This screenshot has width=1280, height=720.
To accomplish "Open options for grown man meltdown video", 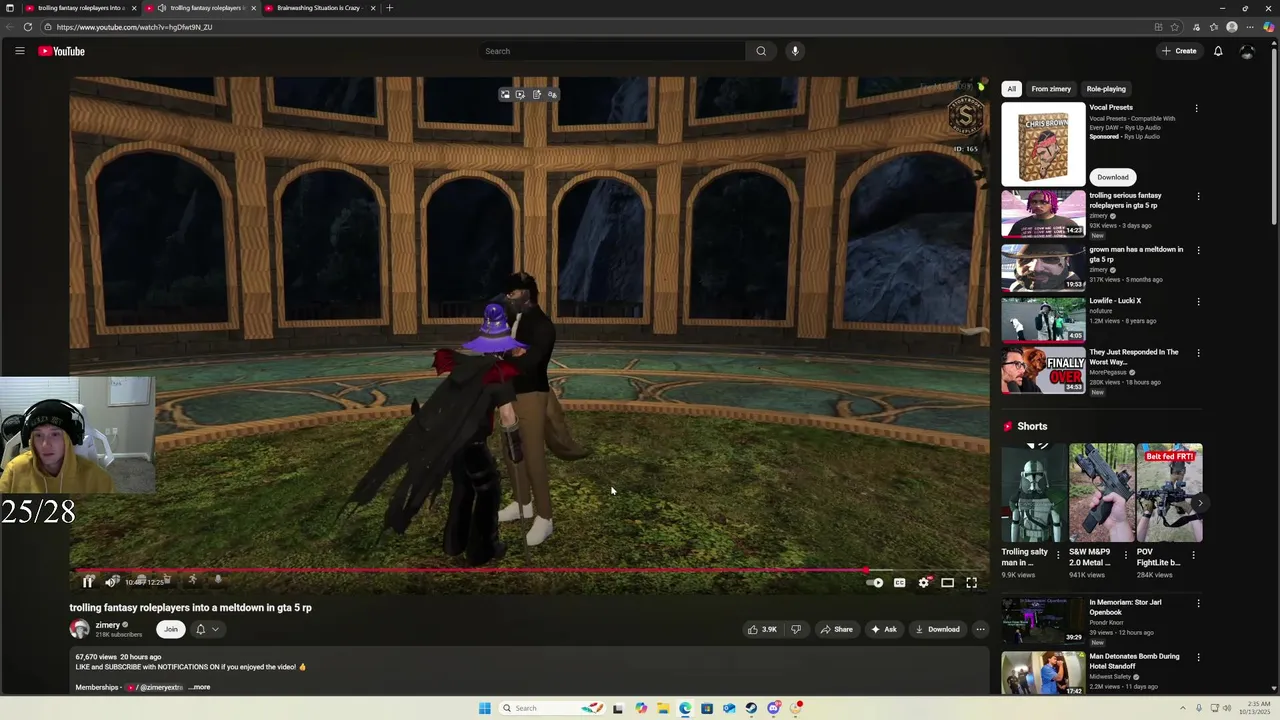I will (x=1198, y=250).
